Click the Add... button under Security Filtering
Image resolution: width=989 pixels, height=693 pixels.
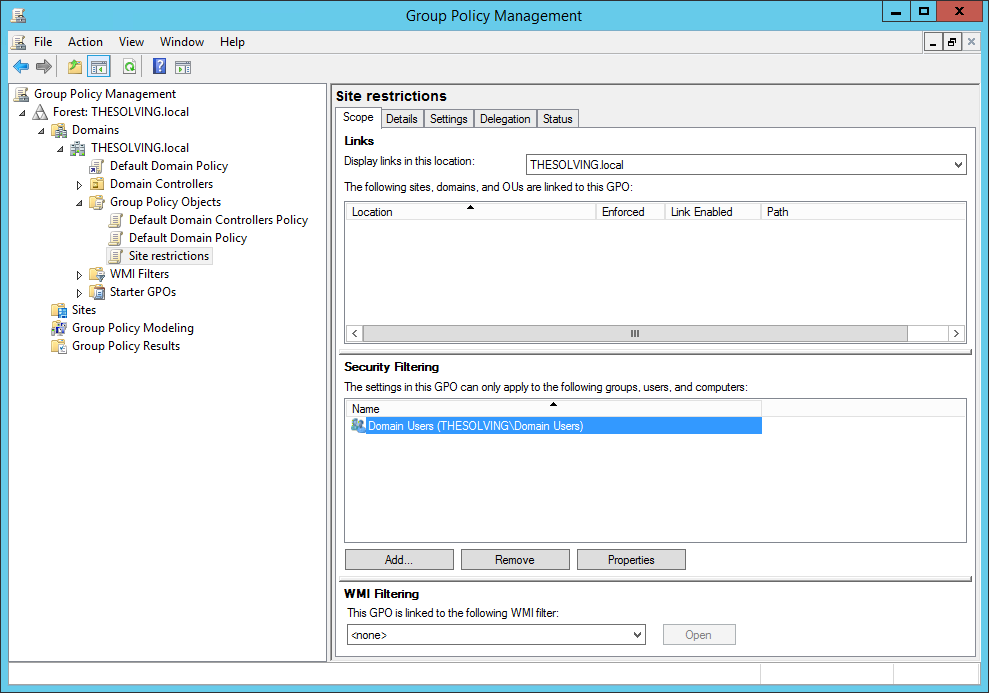(399, 559)
